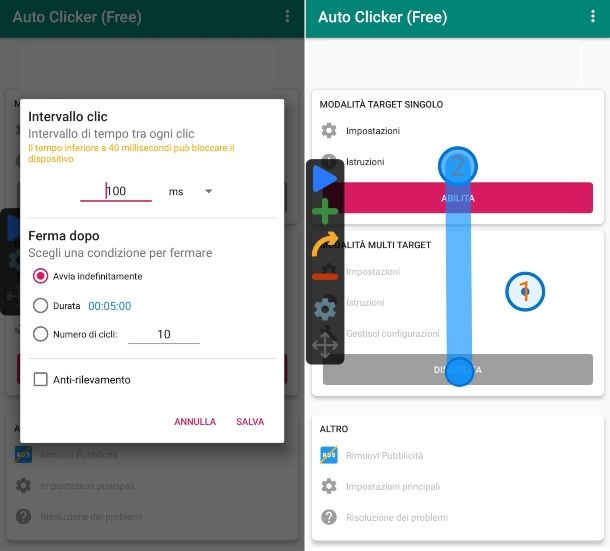Add a click target with the green plus
610x551 pixels.
click(325, 211)
